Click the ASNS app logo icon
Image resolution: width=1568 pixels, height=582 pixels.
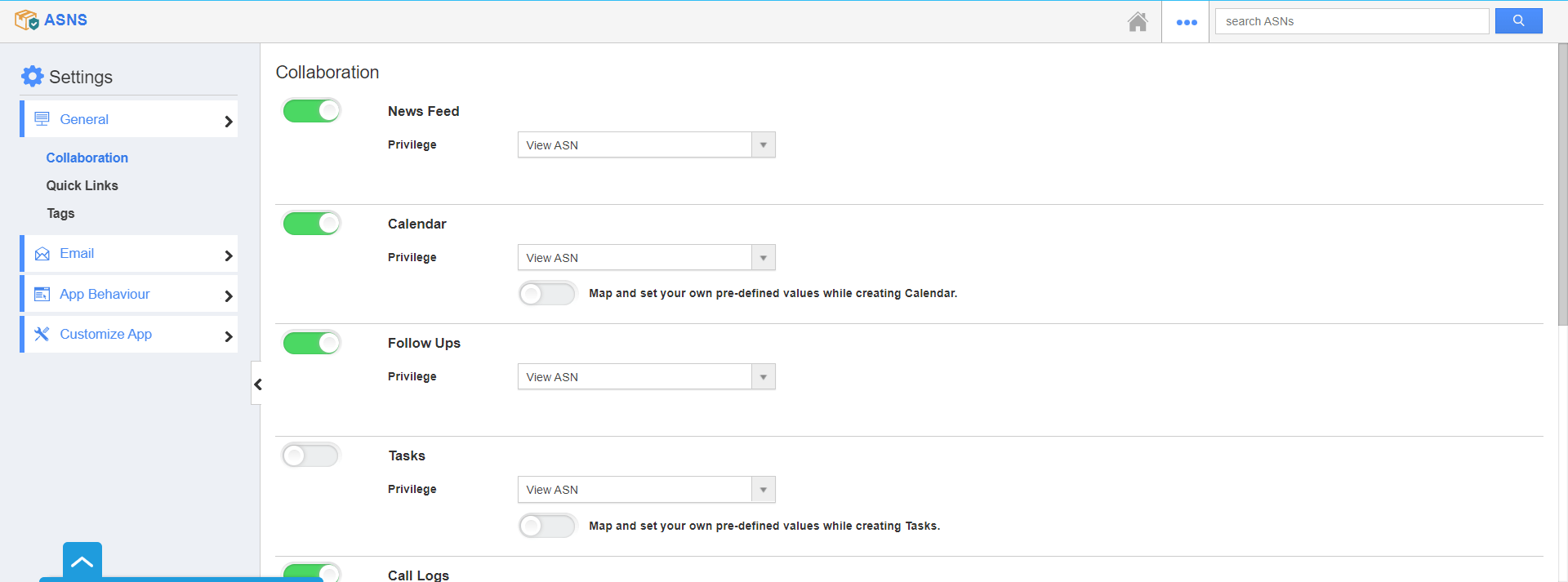coord(26,20)
